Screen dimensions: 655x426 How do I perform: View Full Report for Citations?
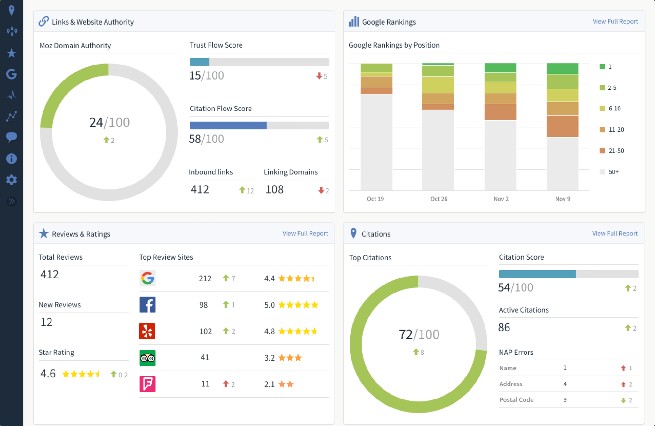pyautogui.click(x=614, y=233)
